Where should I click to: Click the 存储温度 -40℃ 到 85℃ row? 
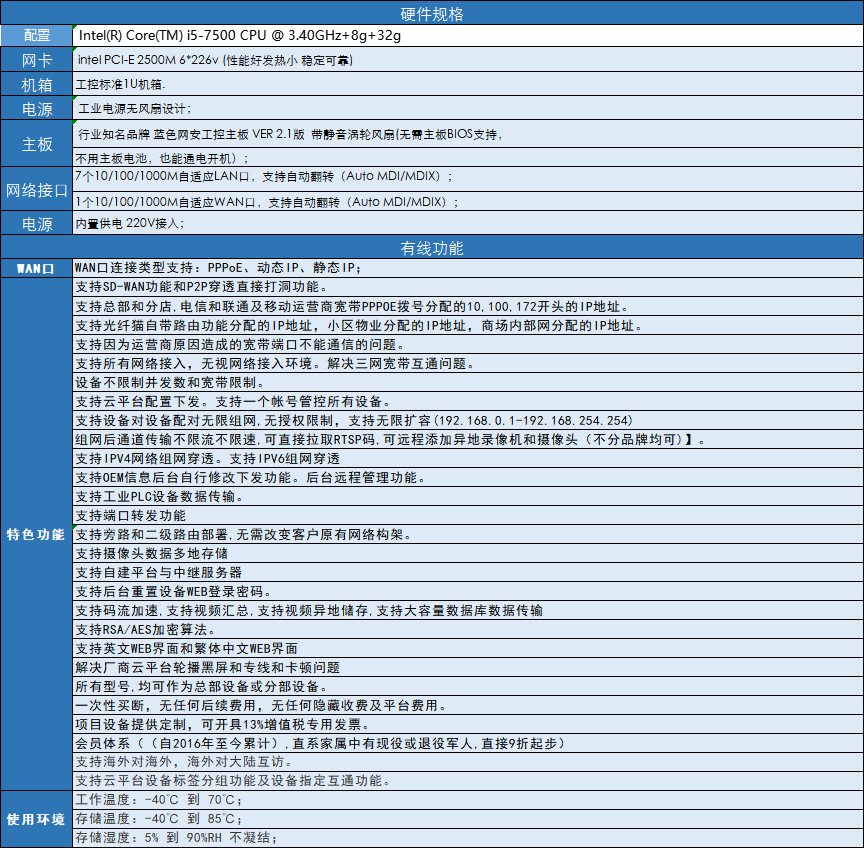pos(468,819)
